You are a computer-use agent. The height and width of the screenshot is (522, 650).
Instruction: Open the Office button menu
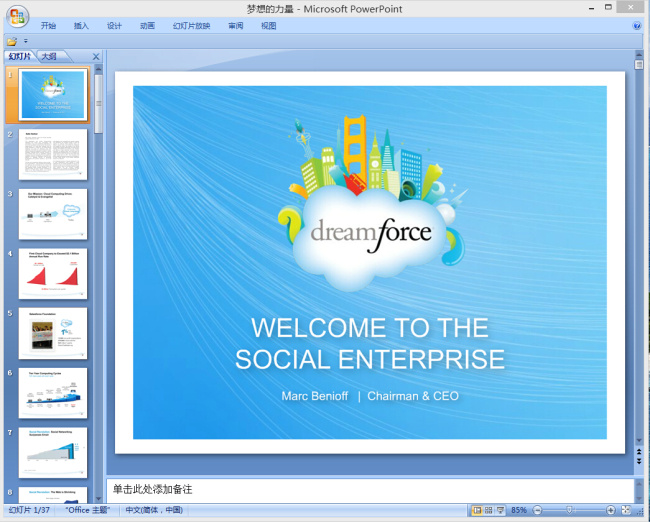point(17,17)
